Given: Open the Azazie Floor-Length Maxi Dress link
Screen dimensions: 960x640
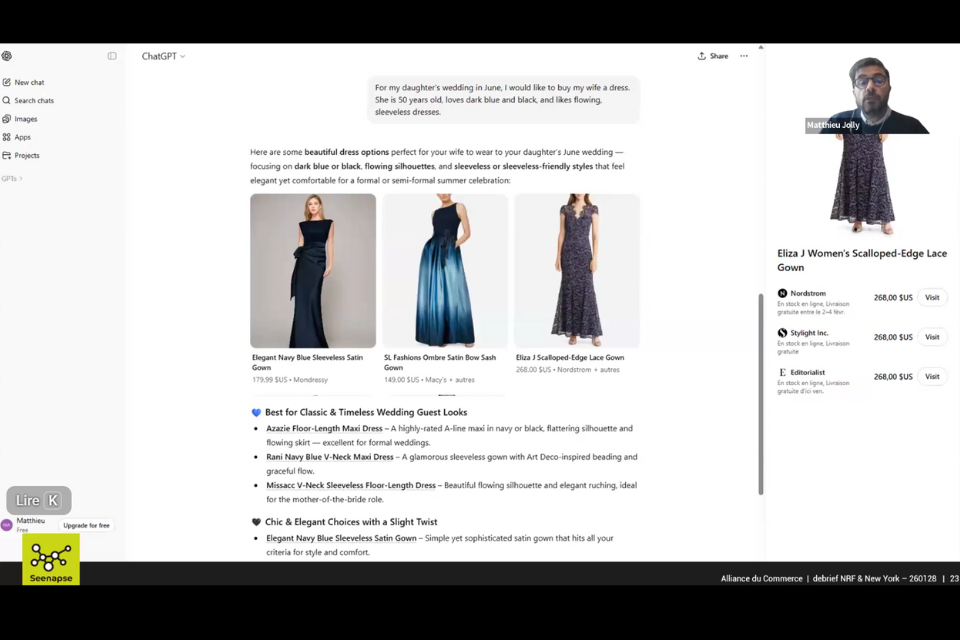Looking at the screenshot, I should click(x=324, y=428).
